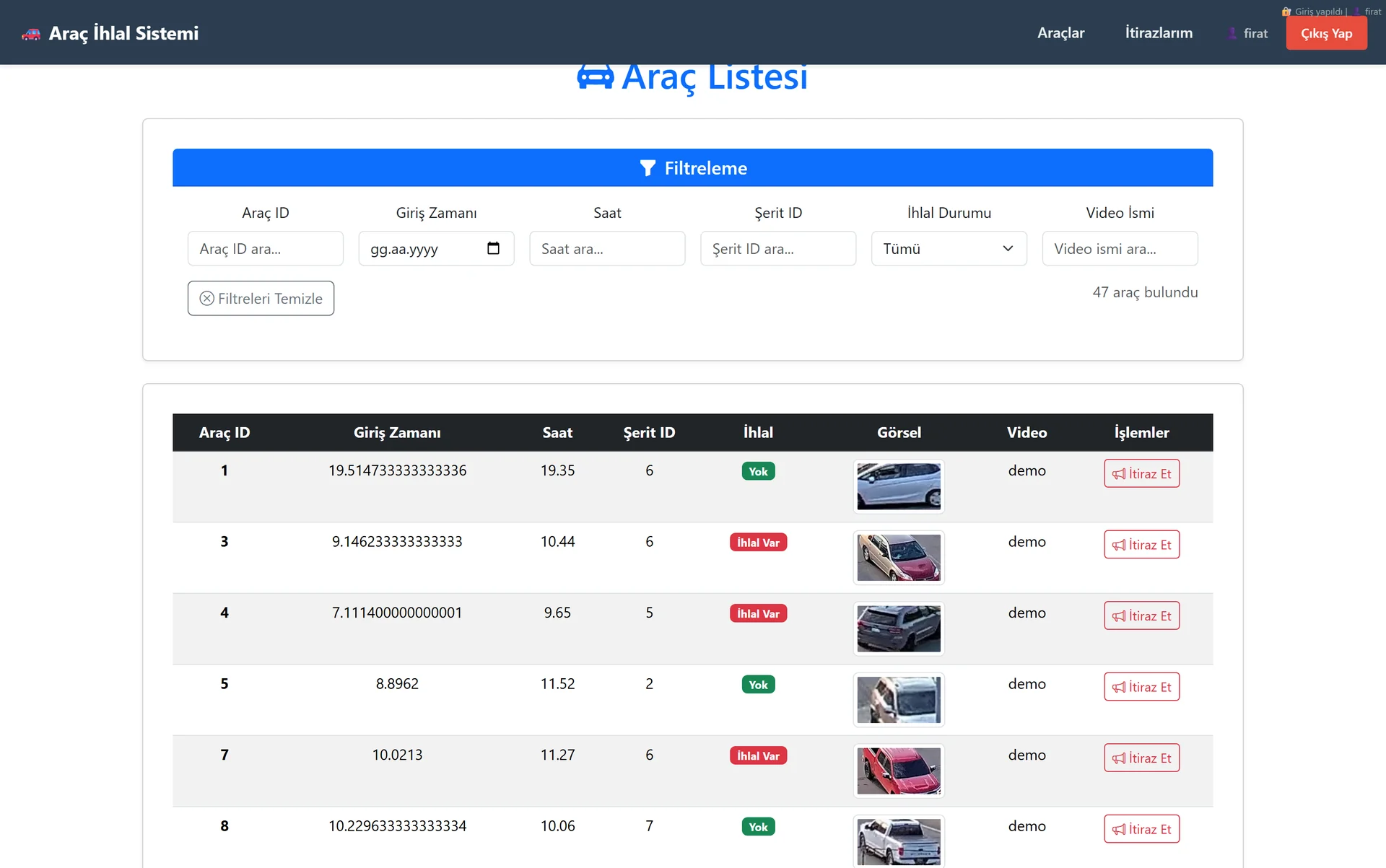The height and width of the screenshot is (868, 1386).
Task: Open İhlal Durumu Tümü dropdown
Action: click(x=949, y=248)
